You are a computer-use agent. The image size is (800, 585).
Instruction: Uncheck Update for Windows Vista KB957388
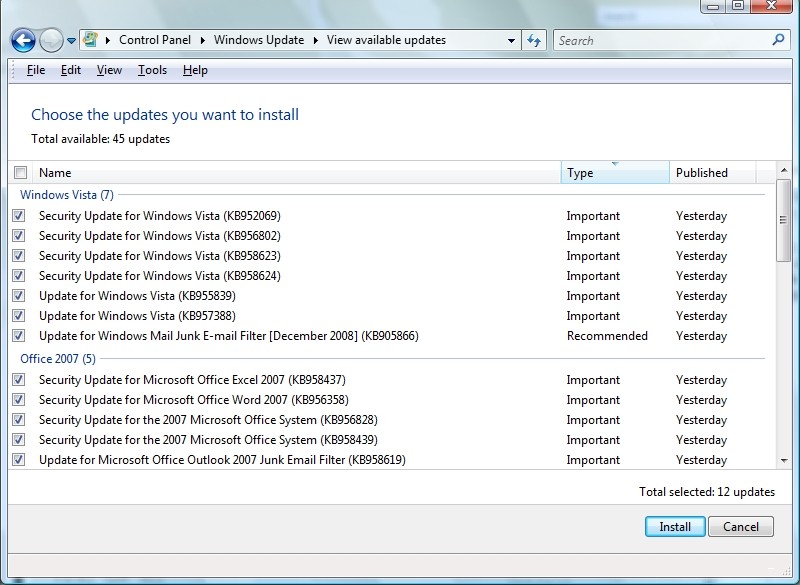tap(19, 316)
